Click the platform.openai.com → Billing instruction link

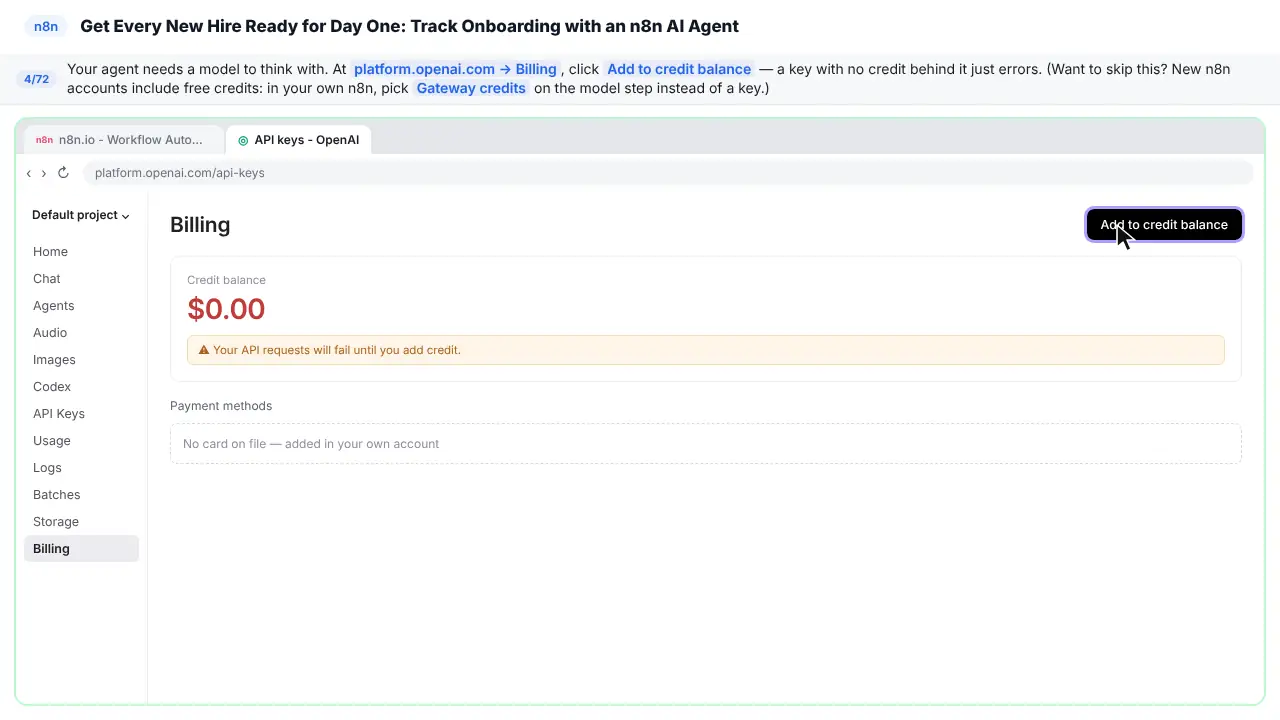point(455,69)
